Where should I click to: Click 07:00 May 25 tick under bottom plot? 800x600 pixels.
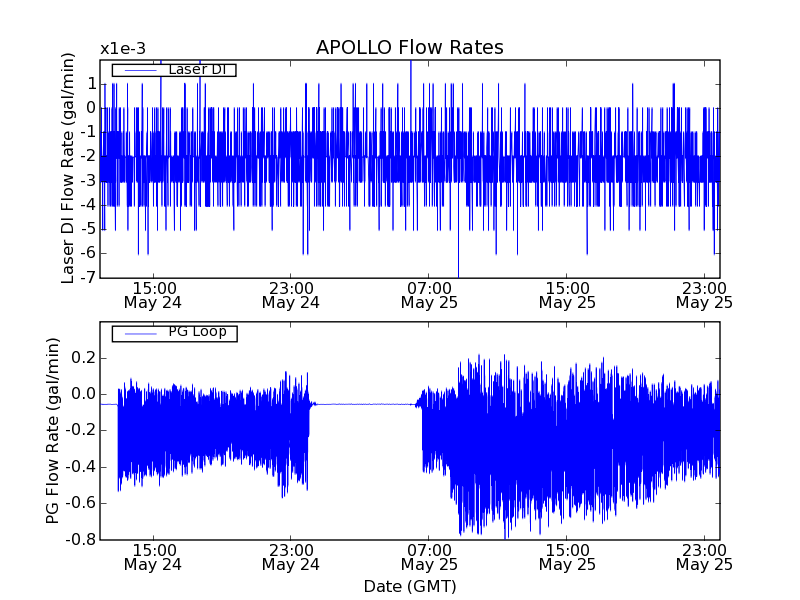click(429, 556)
